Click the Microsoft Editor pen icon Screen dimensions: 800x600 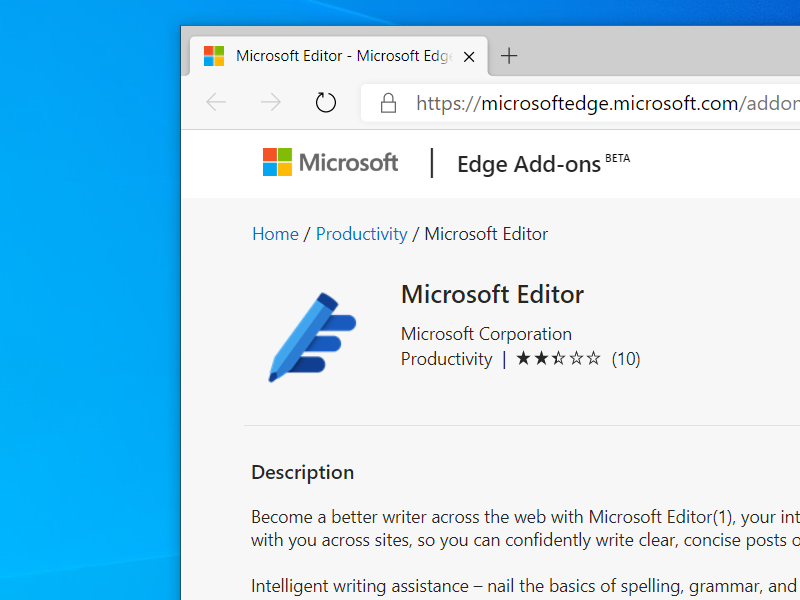[x=311, y=337]
